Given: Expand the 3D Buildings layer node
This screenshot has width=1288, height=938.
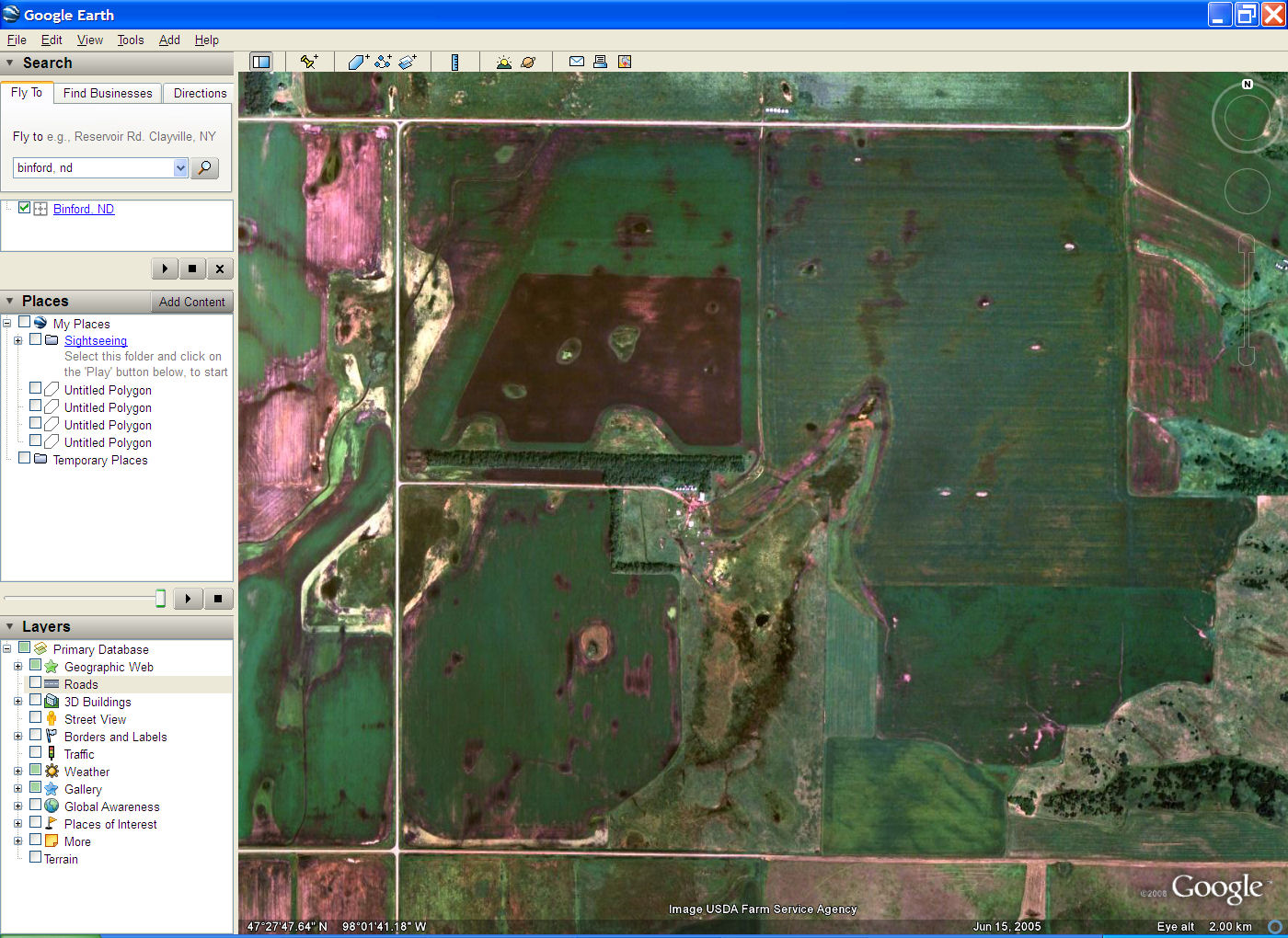Looking at the screenshot, I should [x=17, y=702].
